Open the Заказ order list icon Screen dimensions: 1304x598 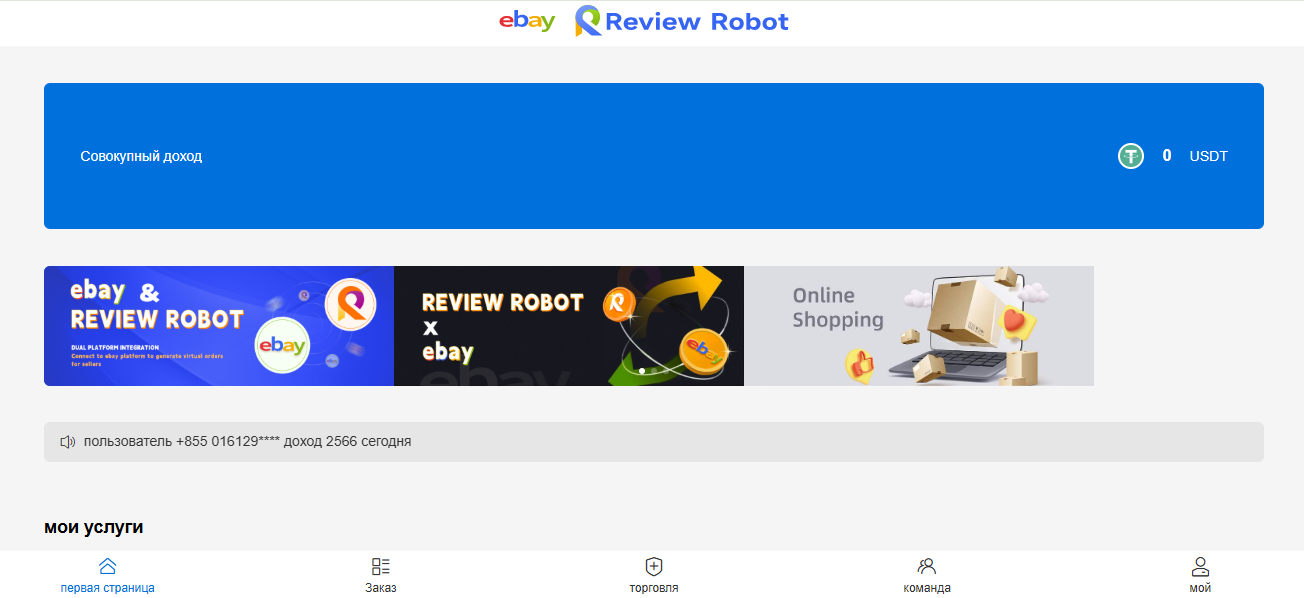pos(381,566)
